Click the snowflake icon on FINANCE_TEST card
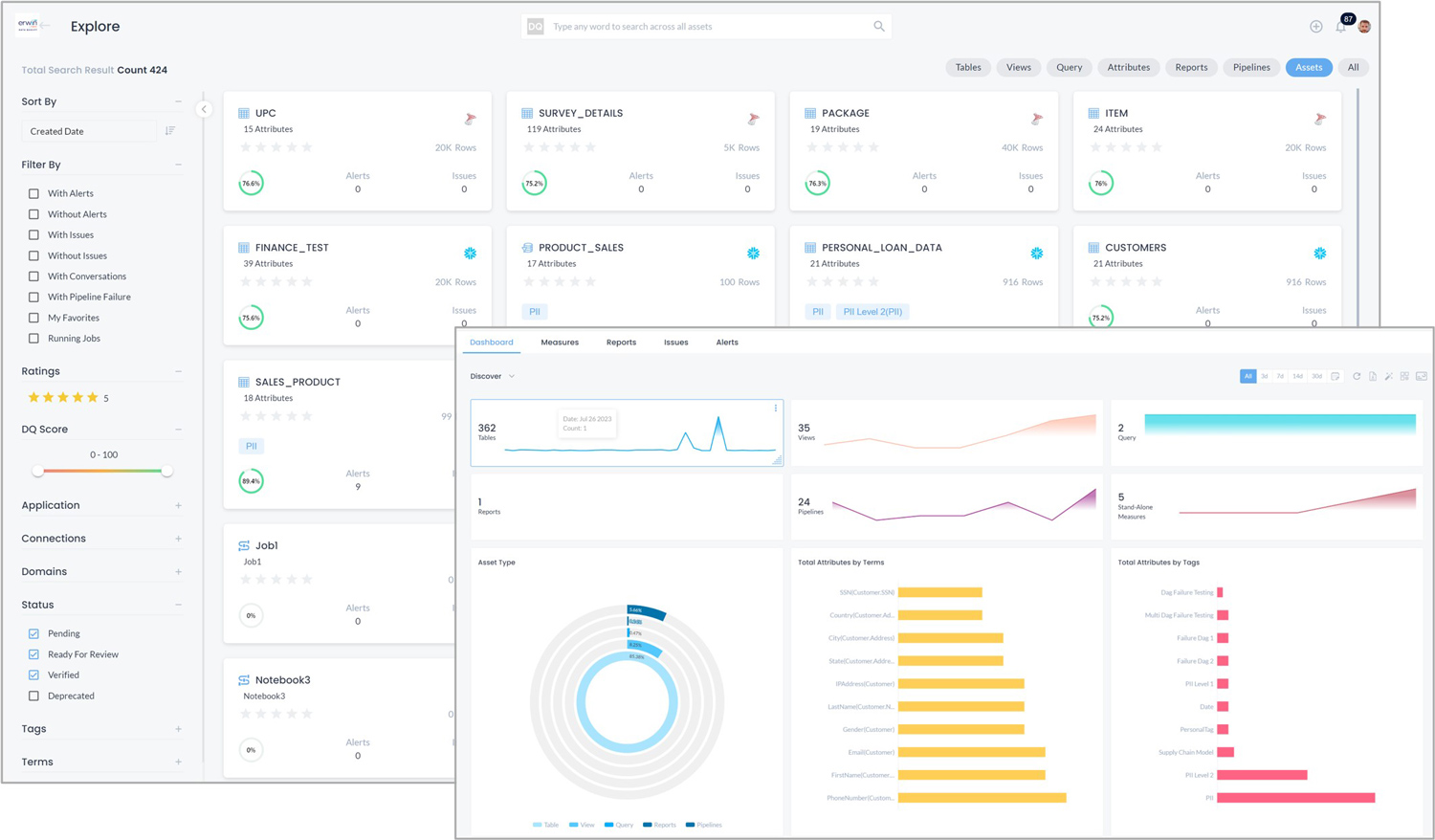 (470, 253)
